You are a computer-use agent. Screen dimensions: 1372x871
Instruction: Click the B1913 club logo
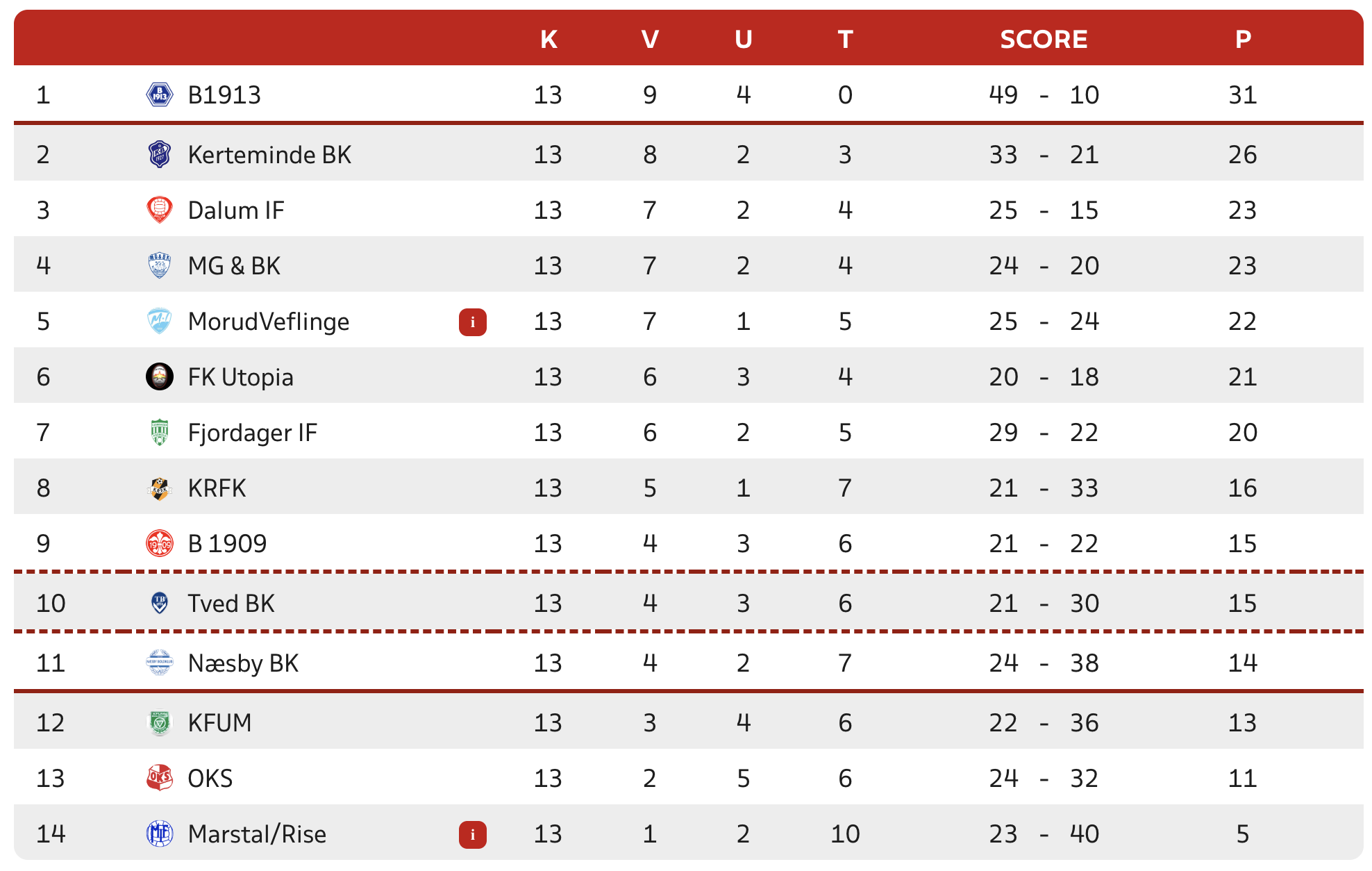pyautogui.click(x=159, y=94)
